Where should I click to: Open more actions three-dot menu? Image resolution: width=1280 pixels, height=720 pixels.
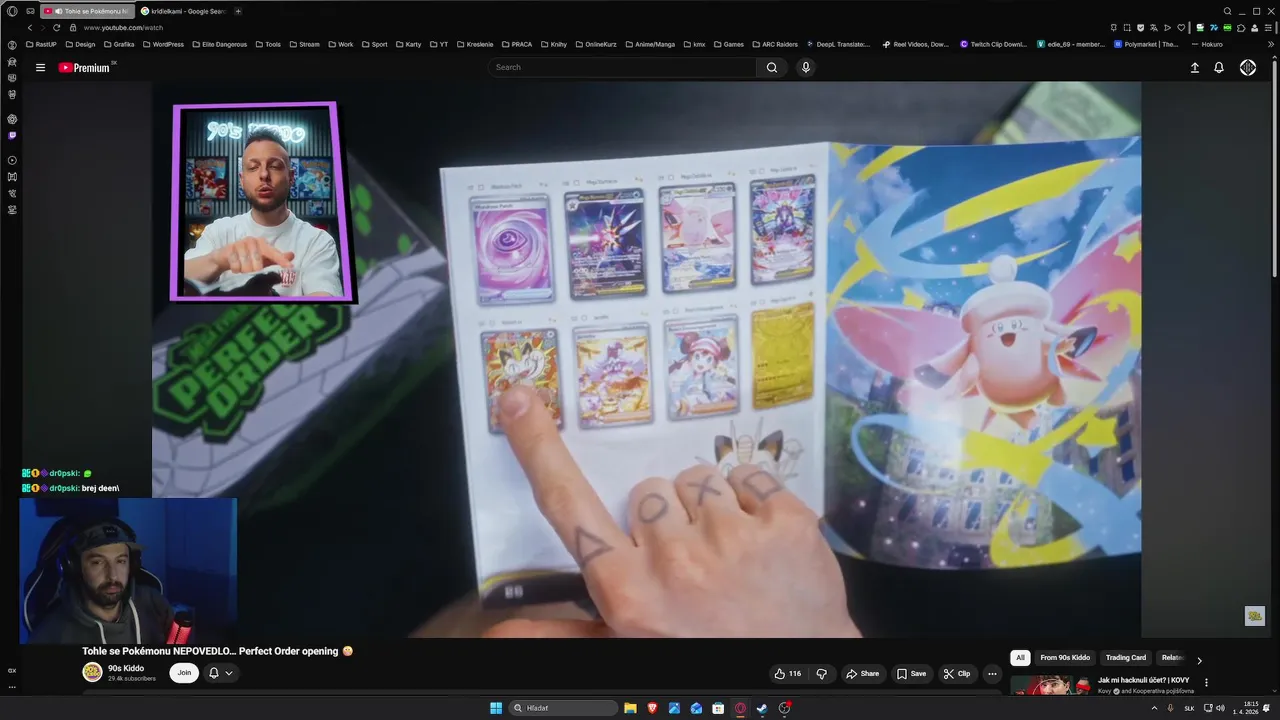pyautogui.click(x=992, y=673)
